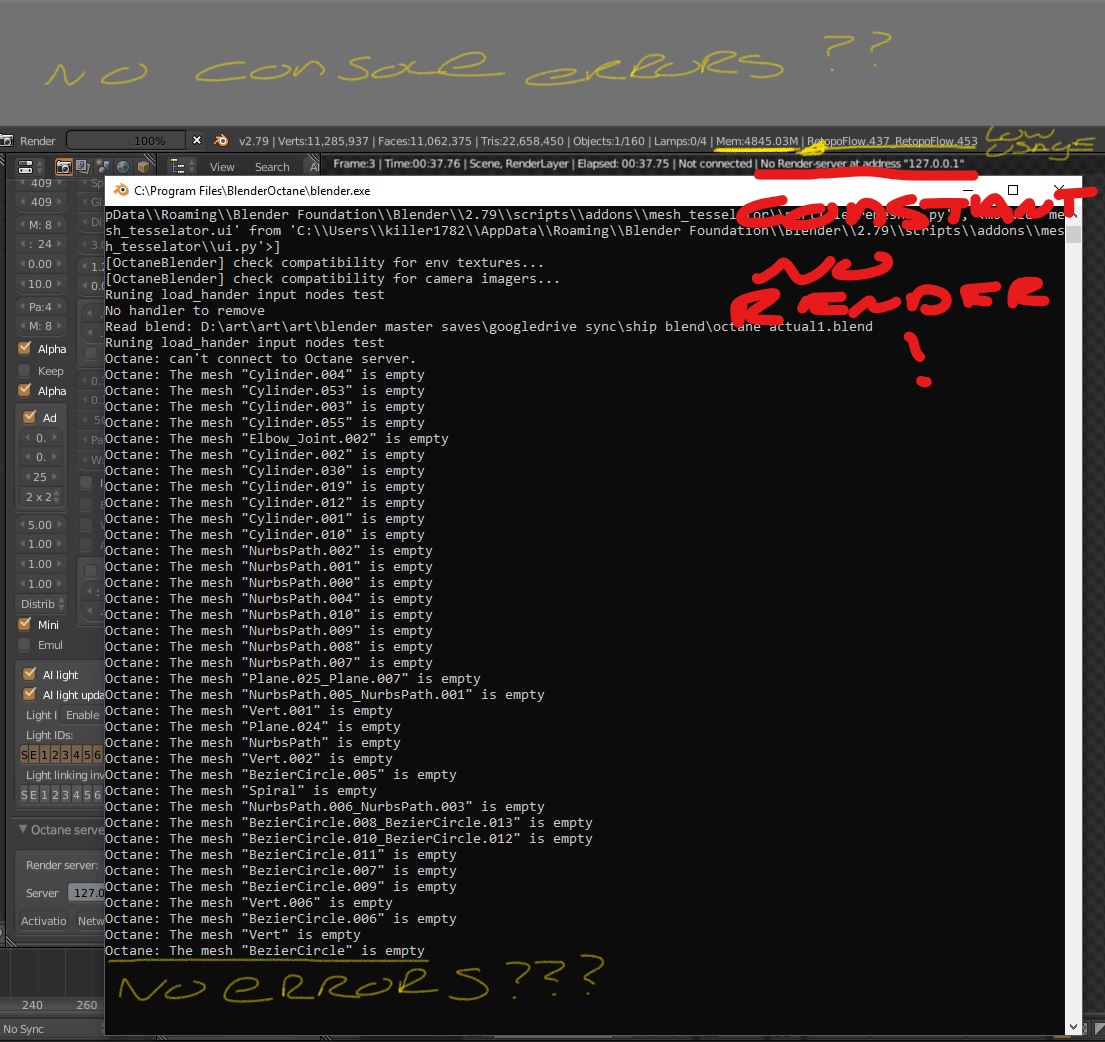Click the console vertical scrollbar thumb
This screenshot has height=1042, width=1105.
(1073, 234)
